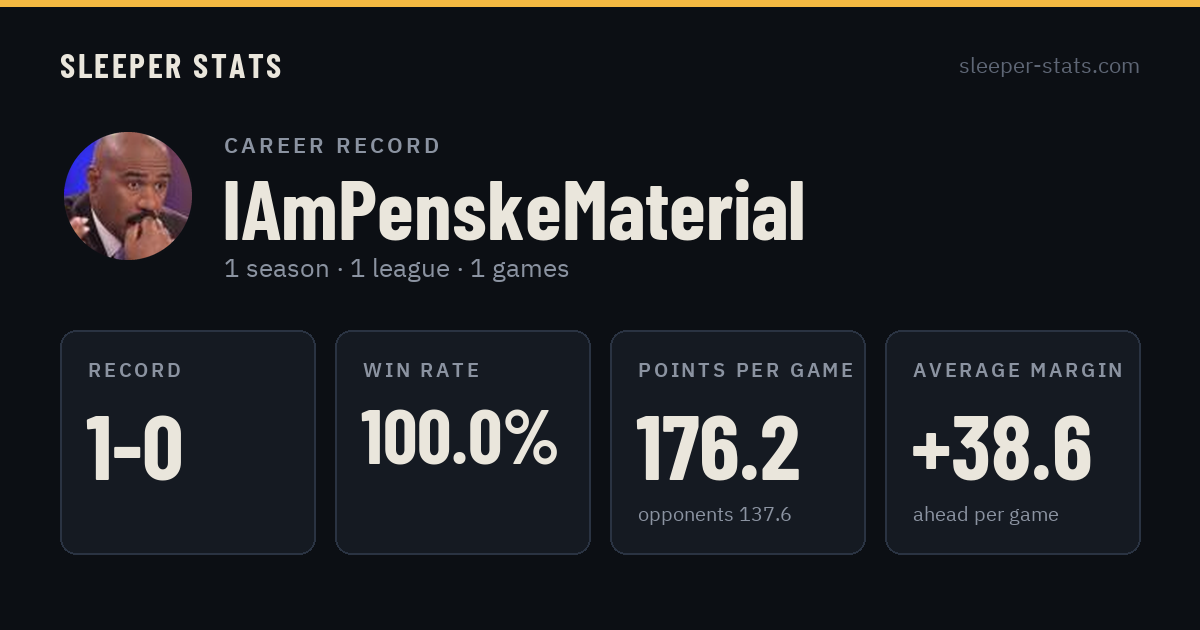Click the season, league, games summary line
The width and height of the screenshot is (1200, 630).
[x=396, y=269]
